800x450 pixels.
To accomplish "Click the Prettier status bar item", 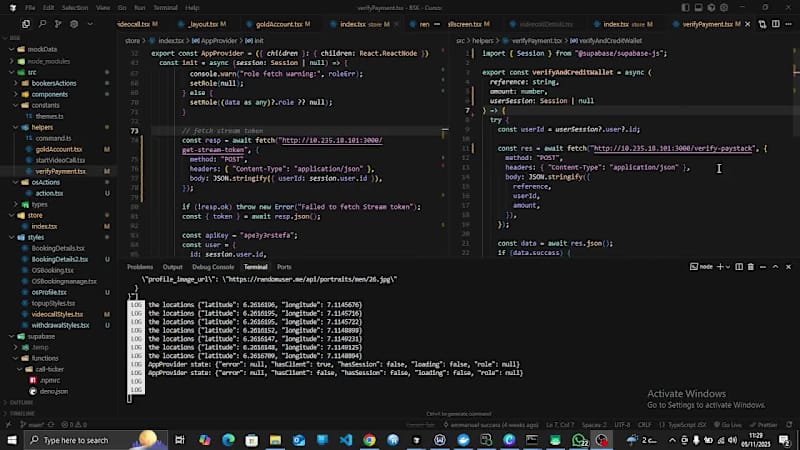I will tap(763, 424).
